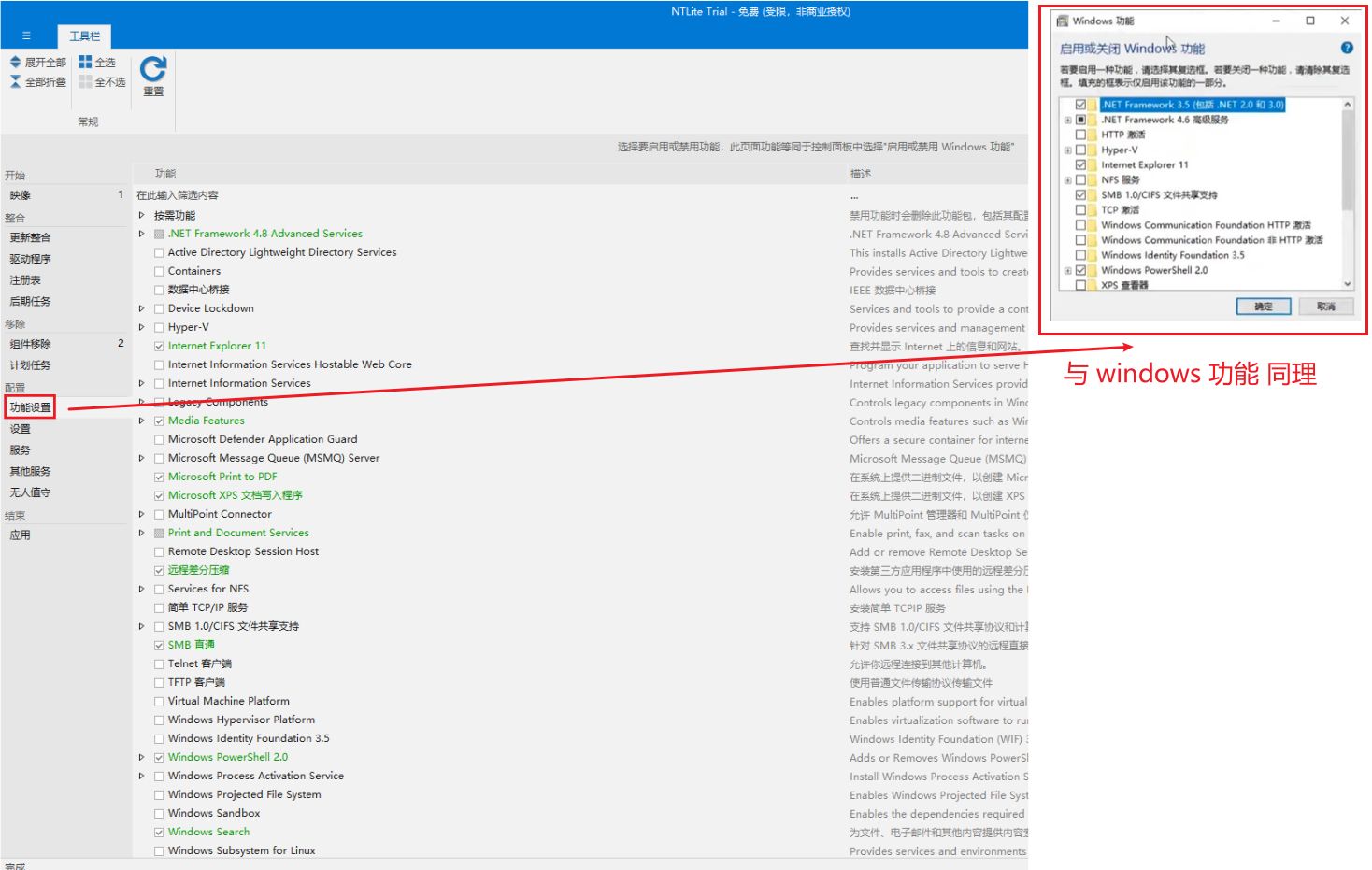Expand the Internet Information Services node
This screenshot has height=870, width=1372.
(142, 383)
